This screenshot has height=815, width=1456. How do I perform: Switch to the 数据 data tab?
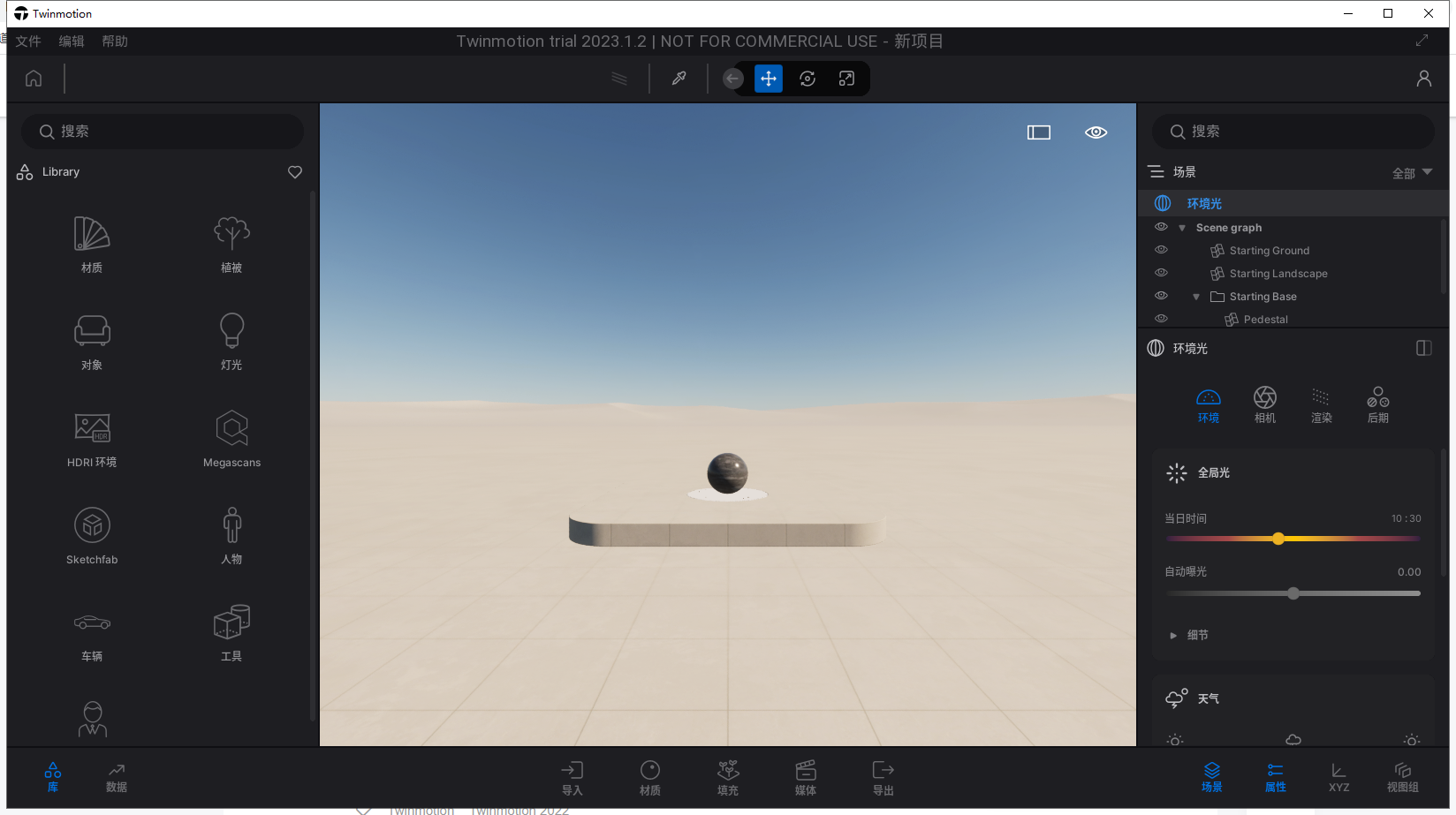117,778
